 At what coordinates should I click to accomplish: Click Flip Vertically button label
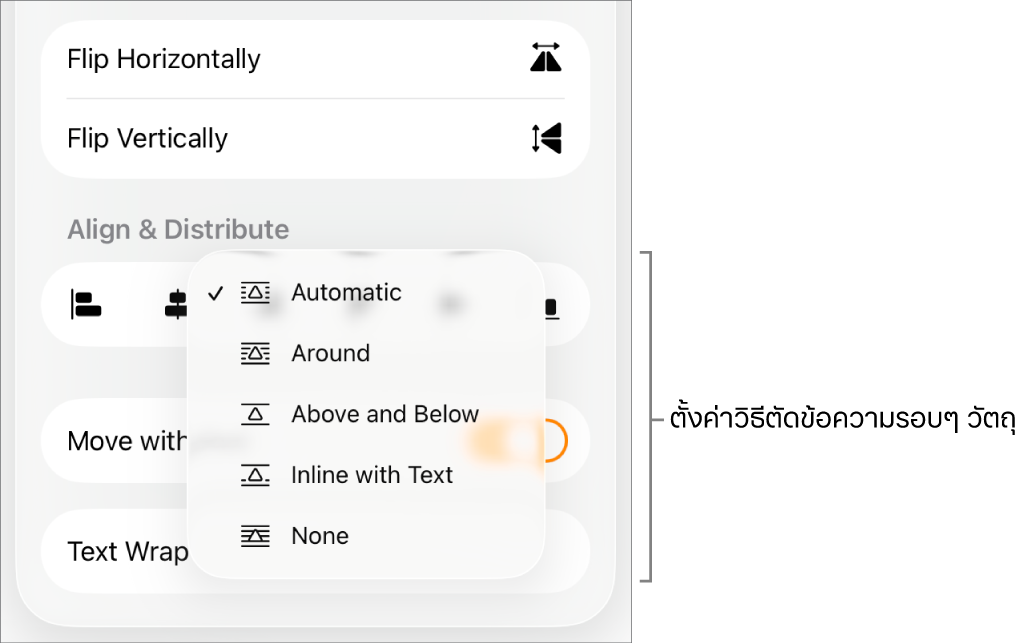148,138
